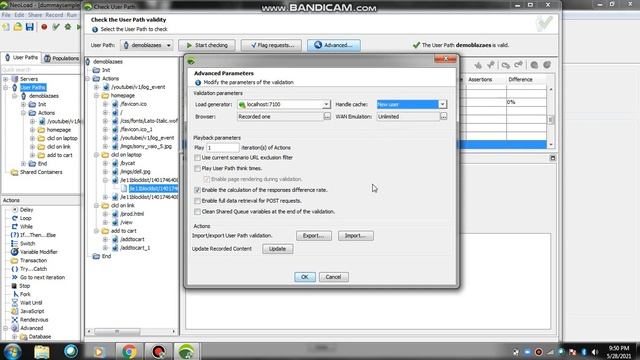This screenshot has height=360, width=640.
Task: Open the Handle cache dropdown
Action: coord(442,104)
